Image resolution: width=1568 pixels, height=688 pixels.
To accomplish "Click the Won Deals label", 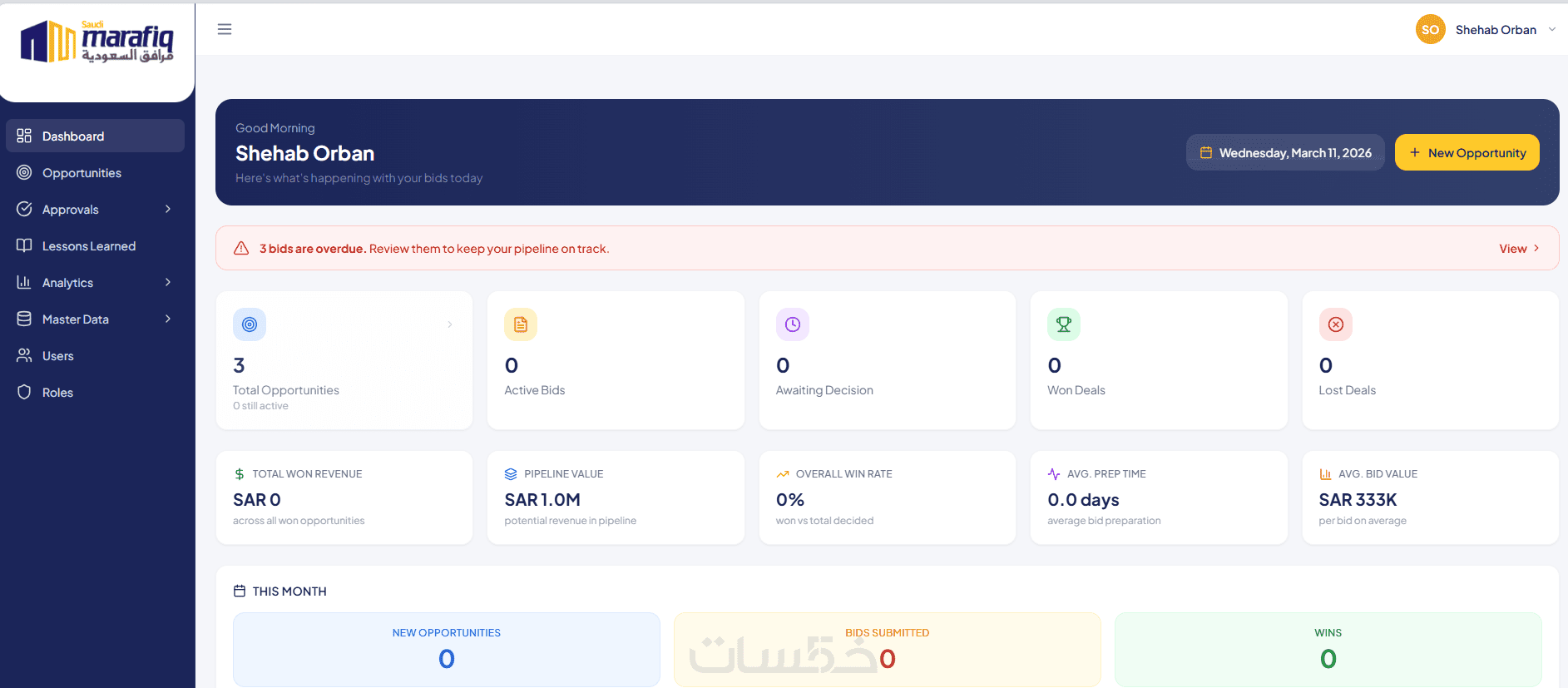I will click(1076, 390).
